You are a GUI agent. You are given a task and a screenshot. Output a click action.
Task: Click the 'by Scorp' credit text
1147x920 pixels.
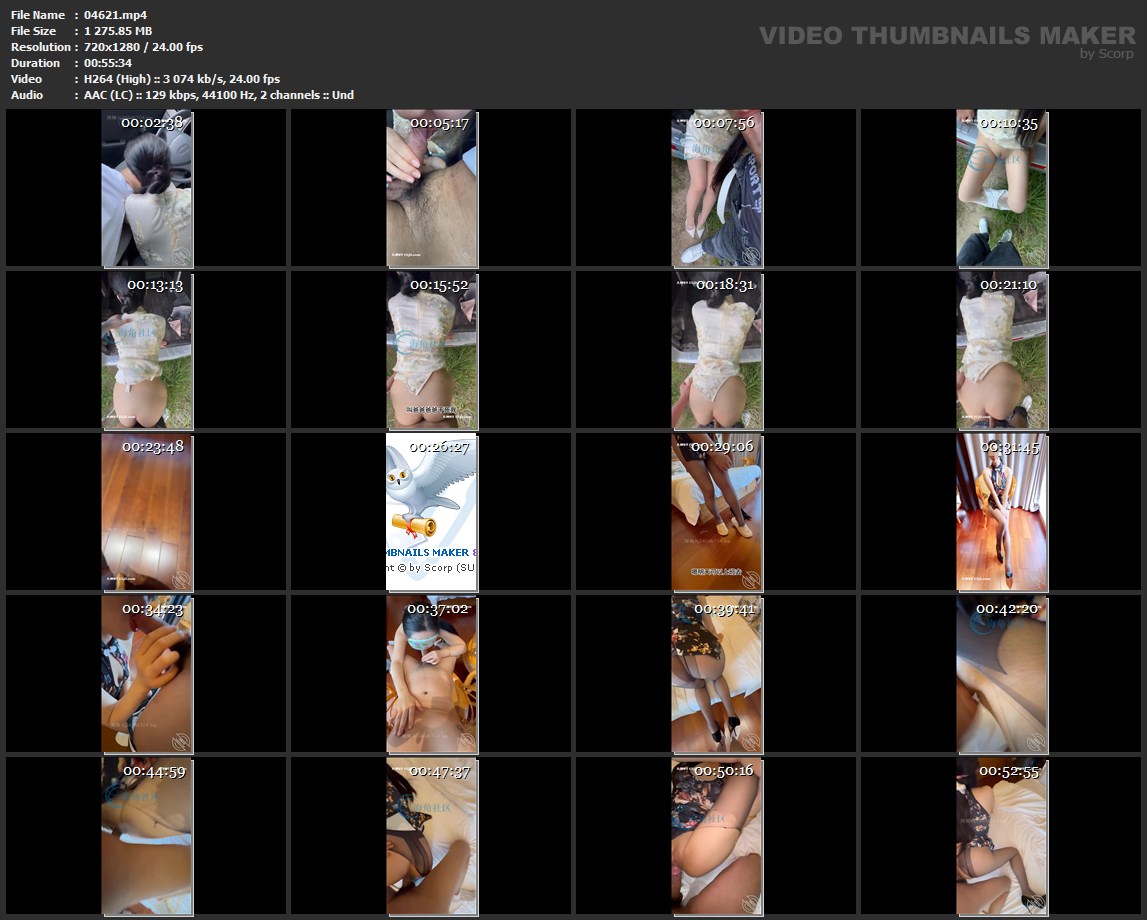coord(1107,53)
